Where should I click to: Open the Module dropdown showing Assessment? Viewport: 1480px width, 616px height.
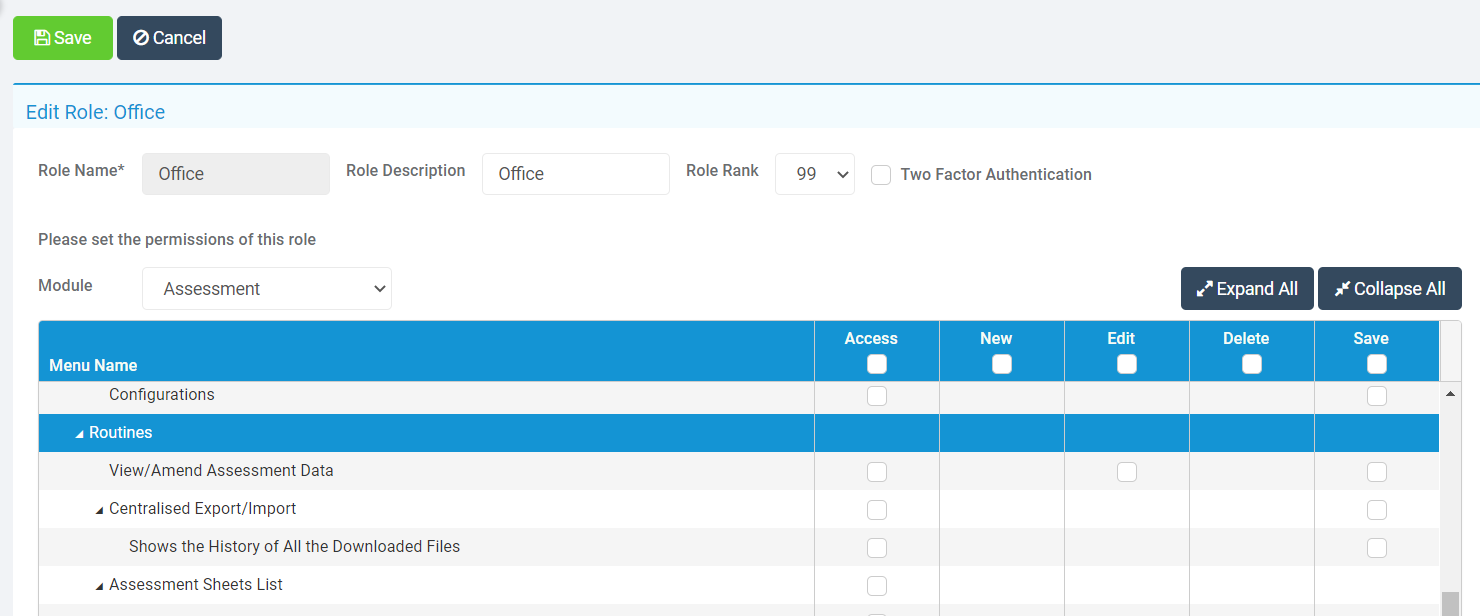pos(266,288)
